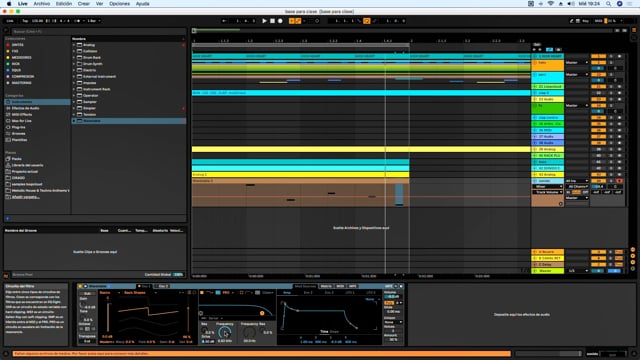Toggle the Sub oscillator switch in Wavetable
Viewport: 640px width, 360px height.
[x=87, y=293]
